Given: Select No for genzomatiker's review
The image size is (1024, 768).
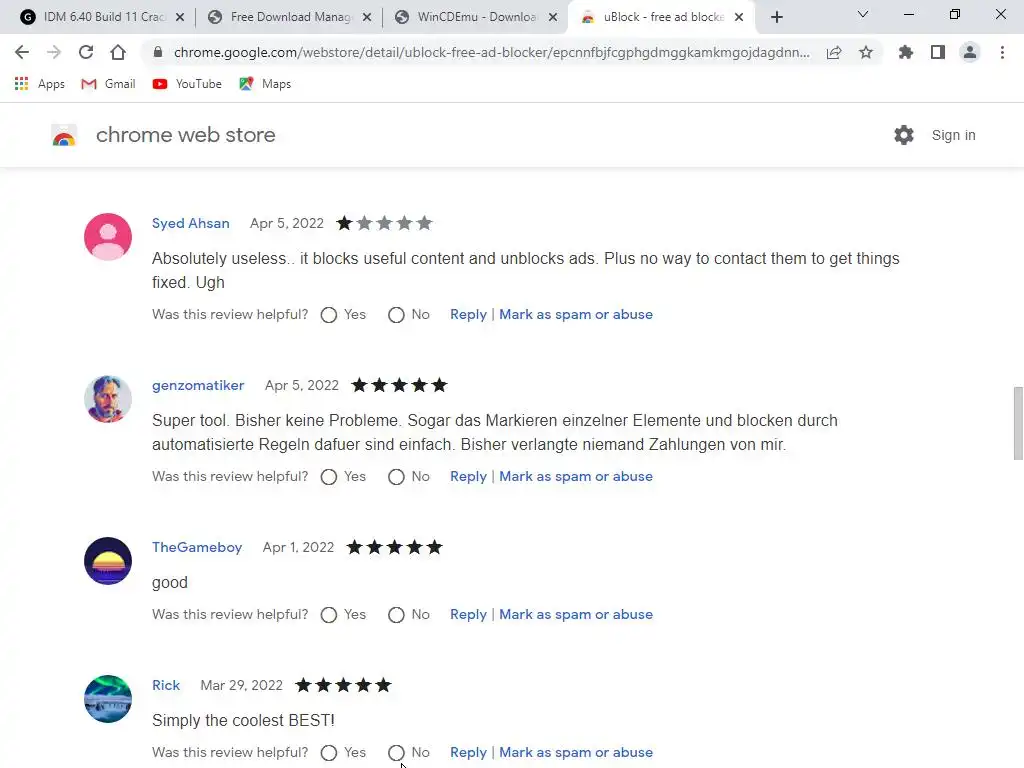Looking at the screenshot, I should click(x=396, y=477).
